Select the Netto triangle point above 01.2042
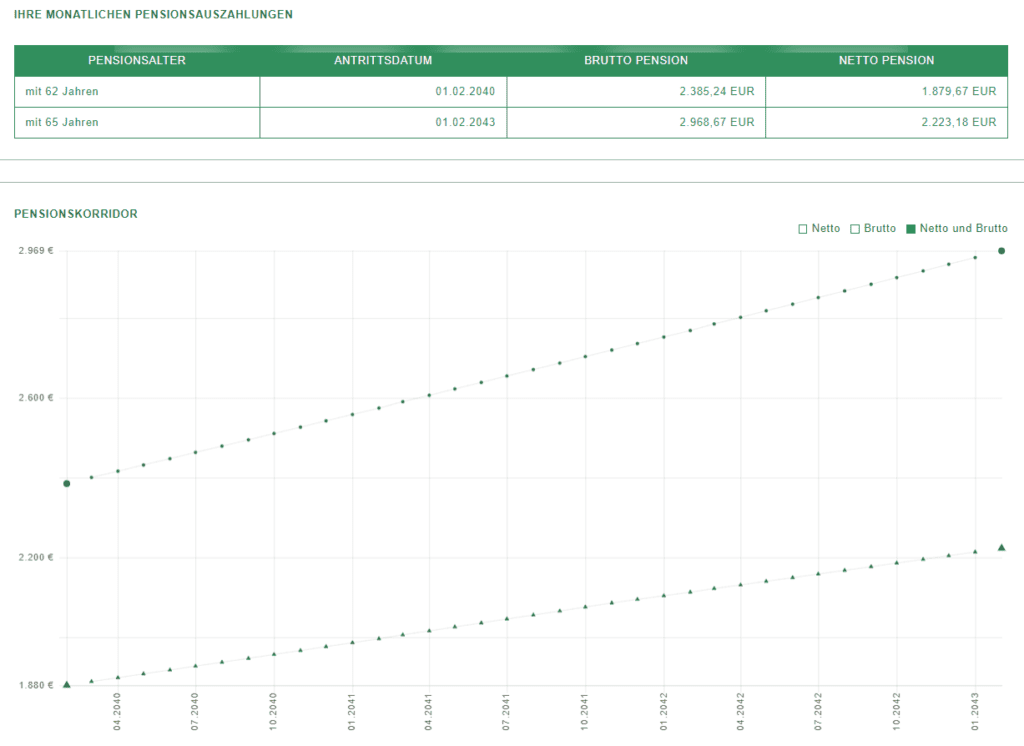 click(x=664, y=595)
